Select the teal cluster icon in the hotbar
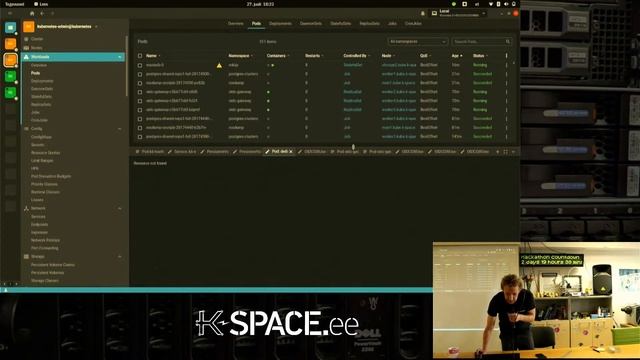This screenshot has width=640, height=360. click(10, 28)
